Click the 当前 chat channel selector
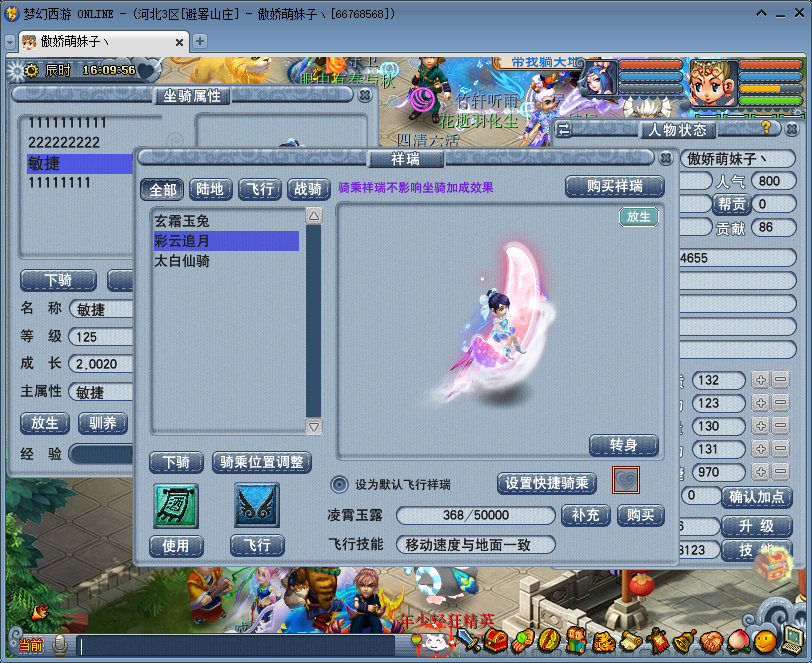 pyautogui.click(x=31, y=645)
